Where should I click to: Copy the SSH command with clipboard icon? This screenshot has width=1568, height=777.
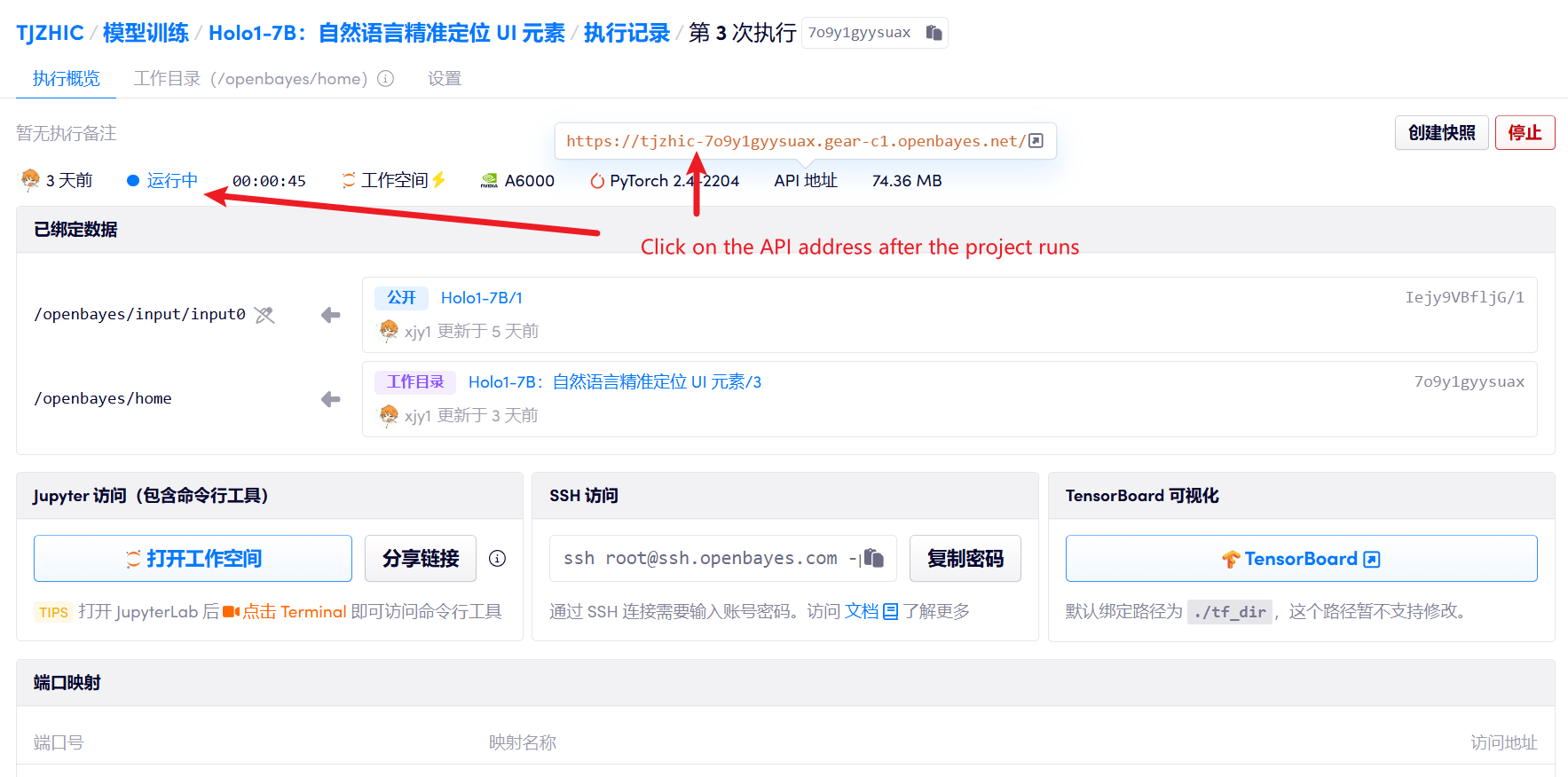coord(875,558)
